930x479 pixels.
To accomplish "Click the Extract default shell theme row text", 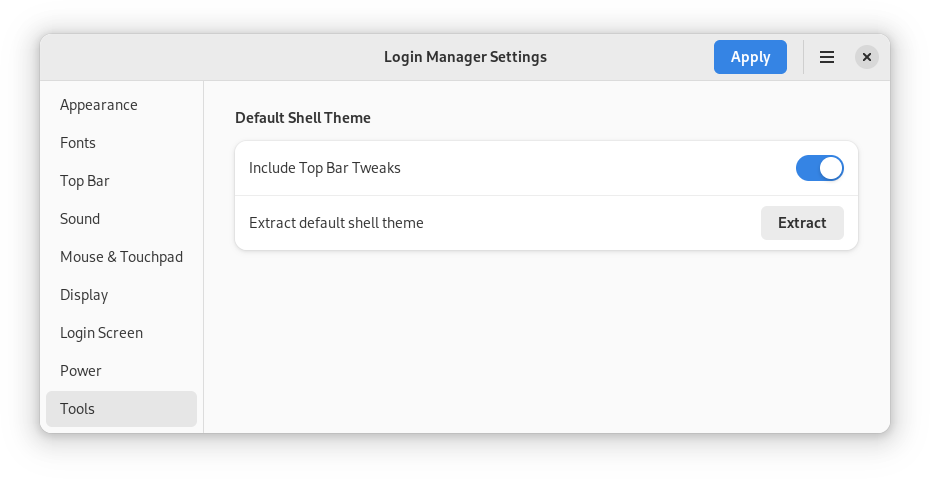I will (336, 223).
